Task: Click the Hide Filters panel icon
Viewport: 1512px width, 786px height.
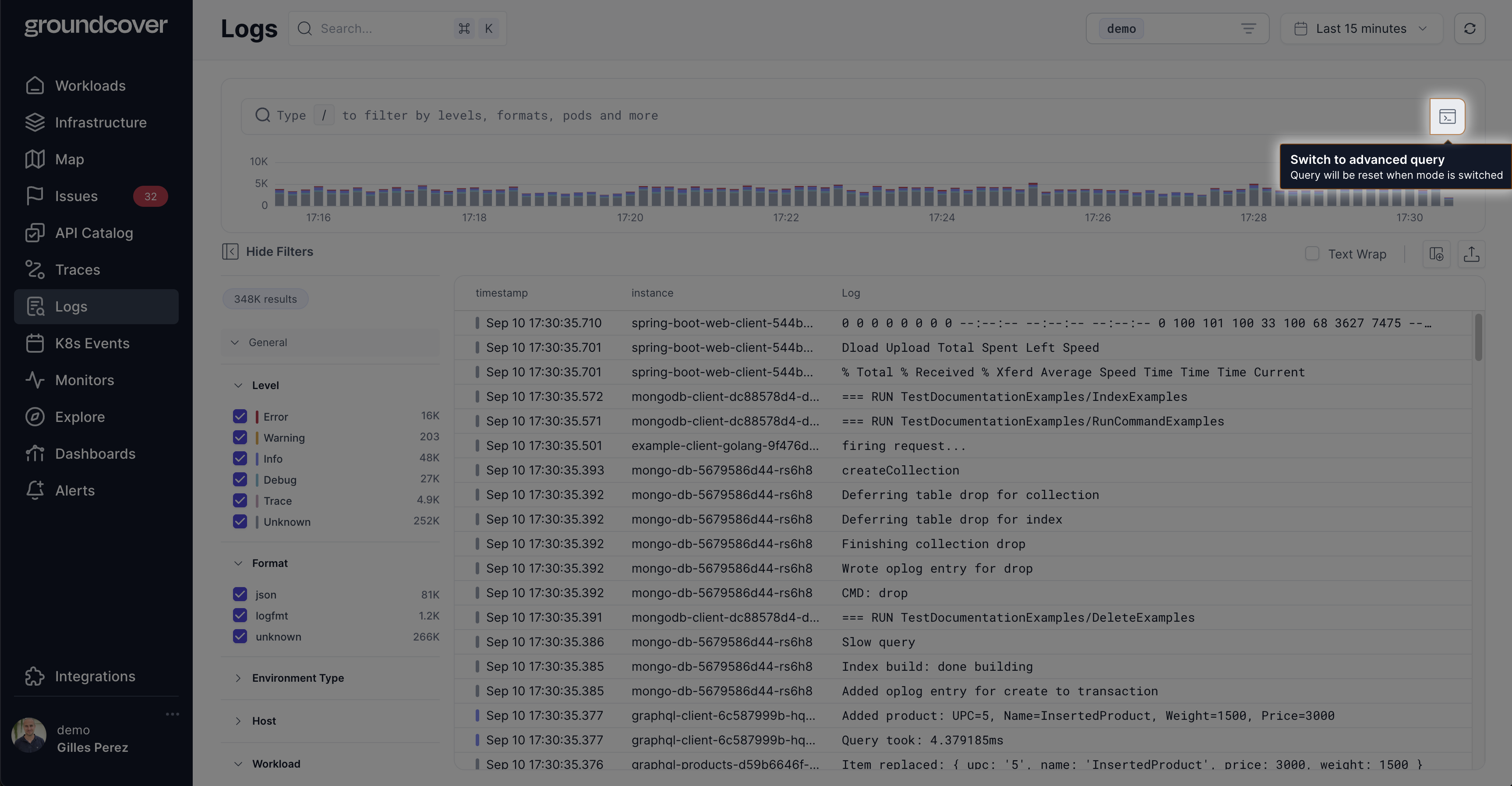Action: (x=230, y=251)
